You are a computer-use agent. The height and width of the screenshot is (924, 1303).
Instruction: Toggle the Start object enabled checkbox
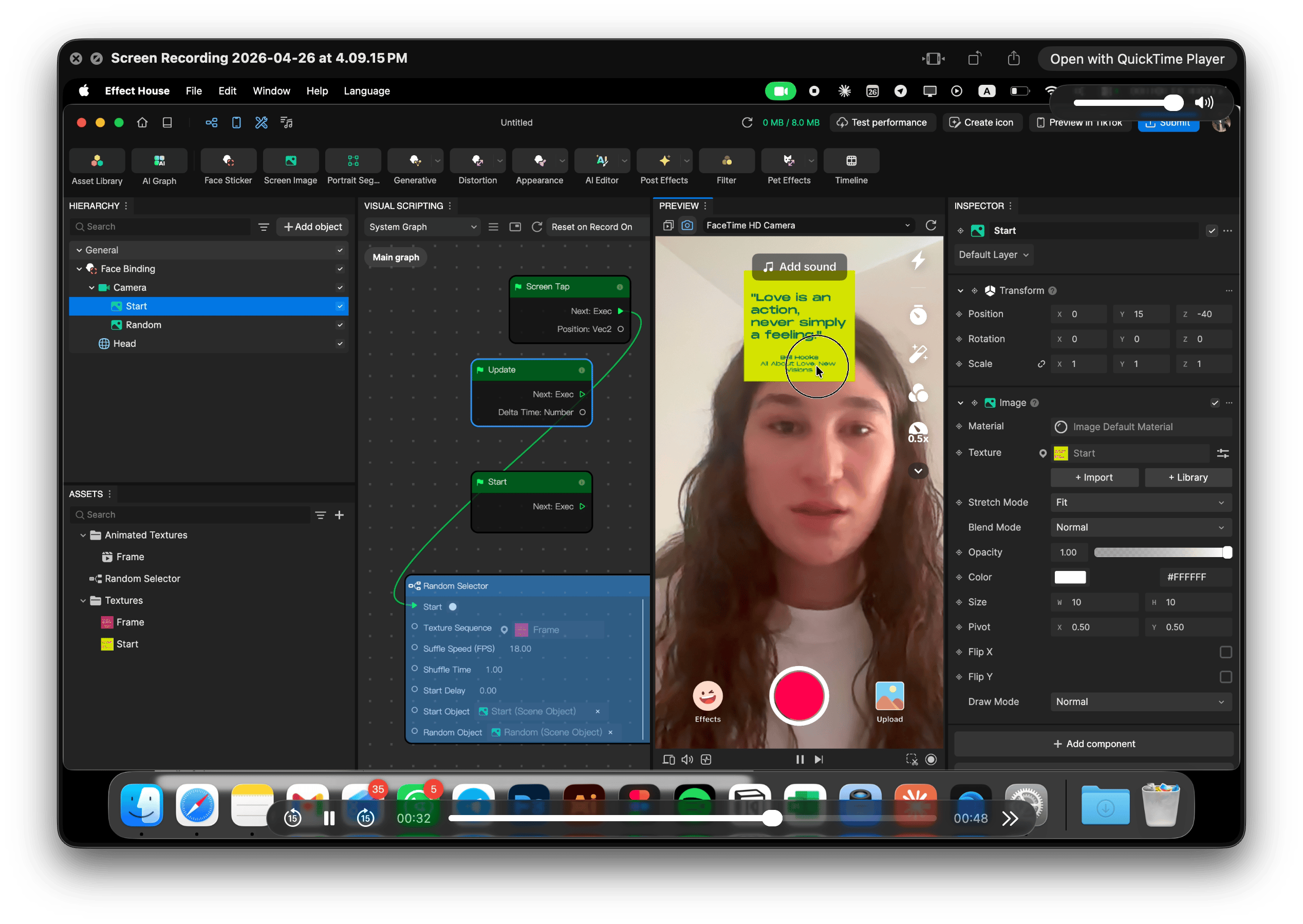point(1212,230)
